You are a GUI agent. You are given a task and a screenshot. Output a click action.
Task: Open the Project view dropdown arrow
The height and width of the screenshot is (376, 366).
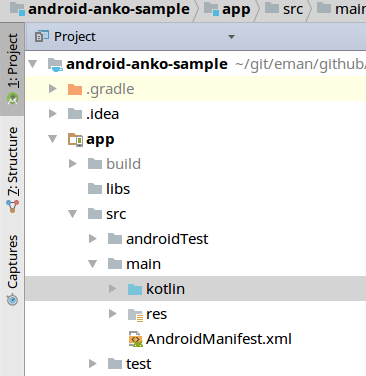231,37
